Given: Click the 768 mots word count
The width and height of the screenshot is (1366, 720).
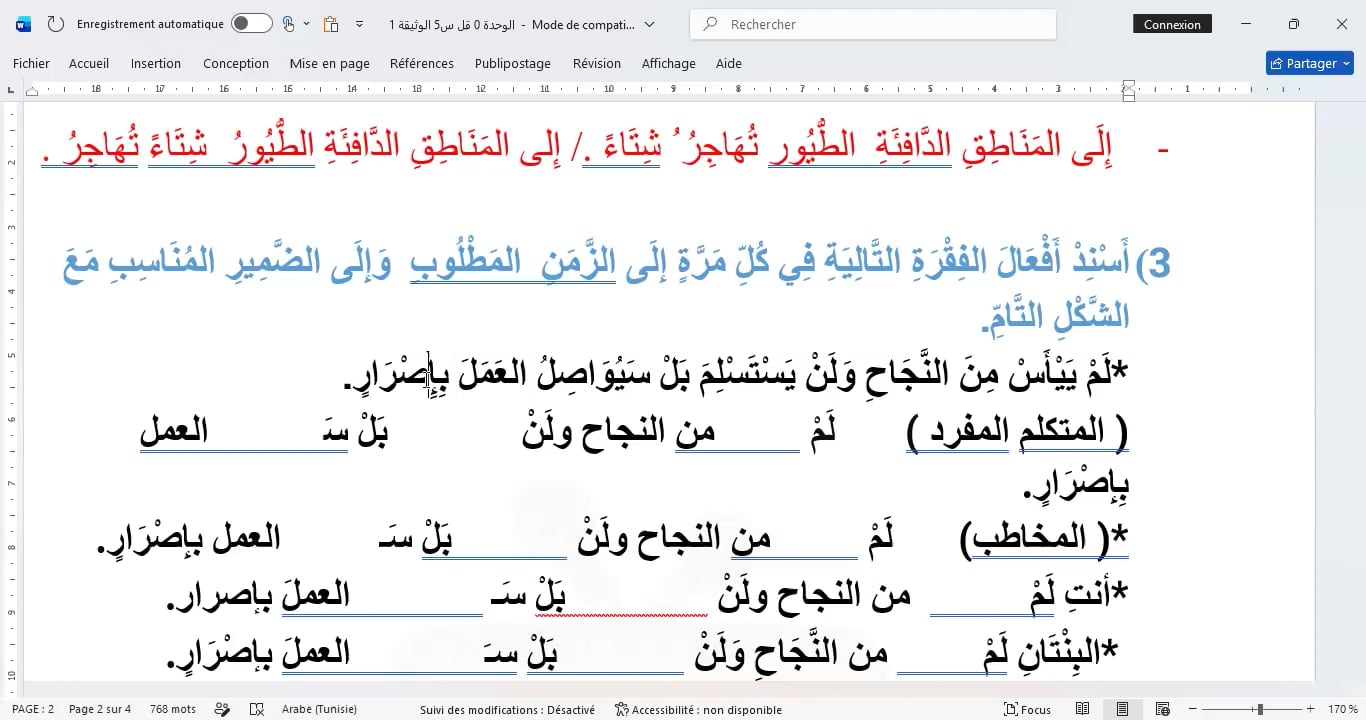Looking at the screenshot, I should [x=173, y=709].
